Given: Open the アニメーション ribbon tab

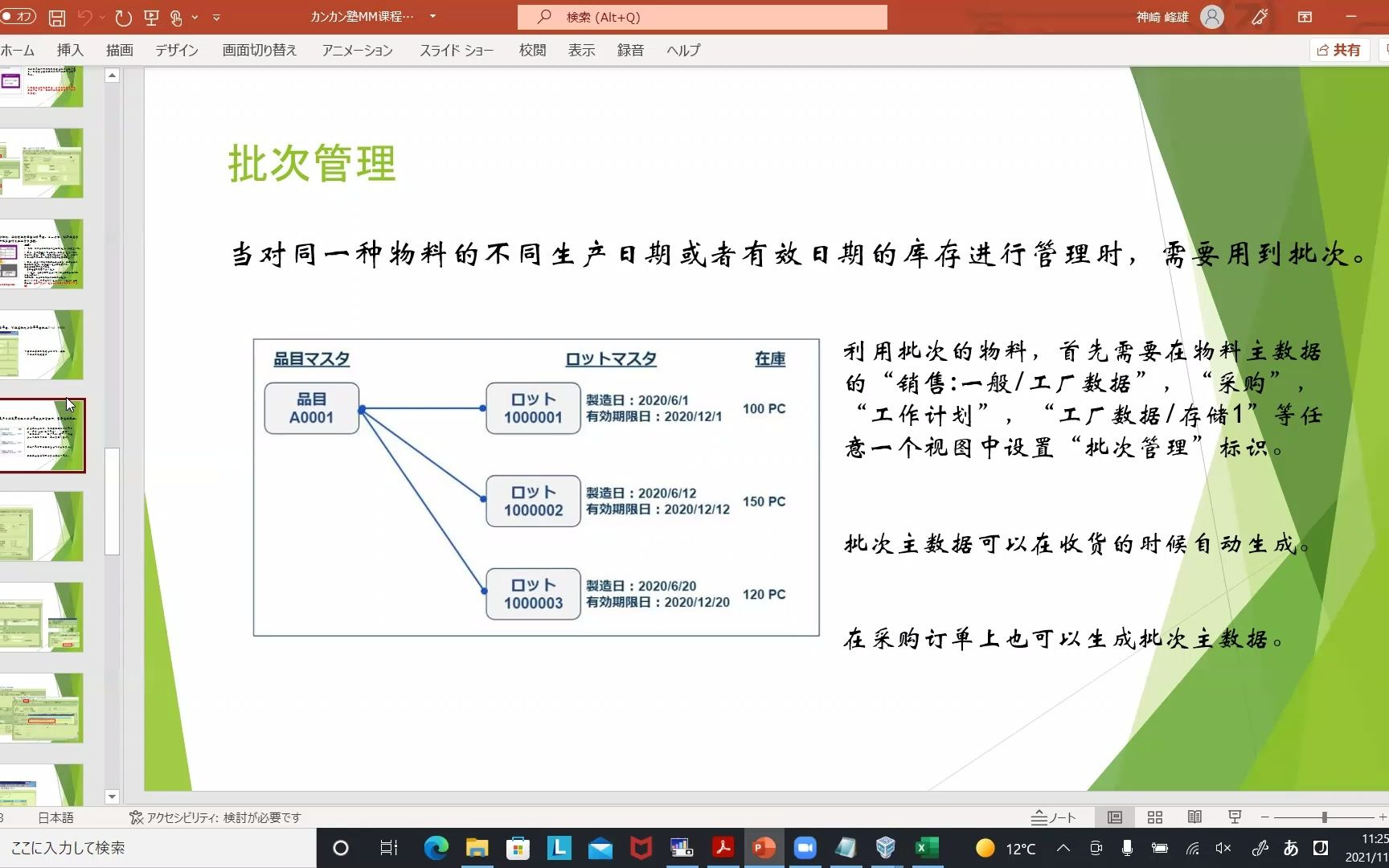Looking at the screenshot, I should (x=358, y=50).
